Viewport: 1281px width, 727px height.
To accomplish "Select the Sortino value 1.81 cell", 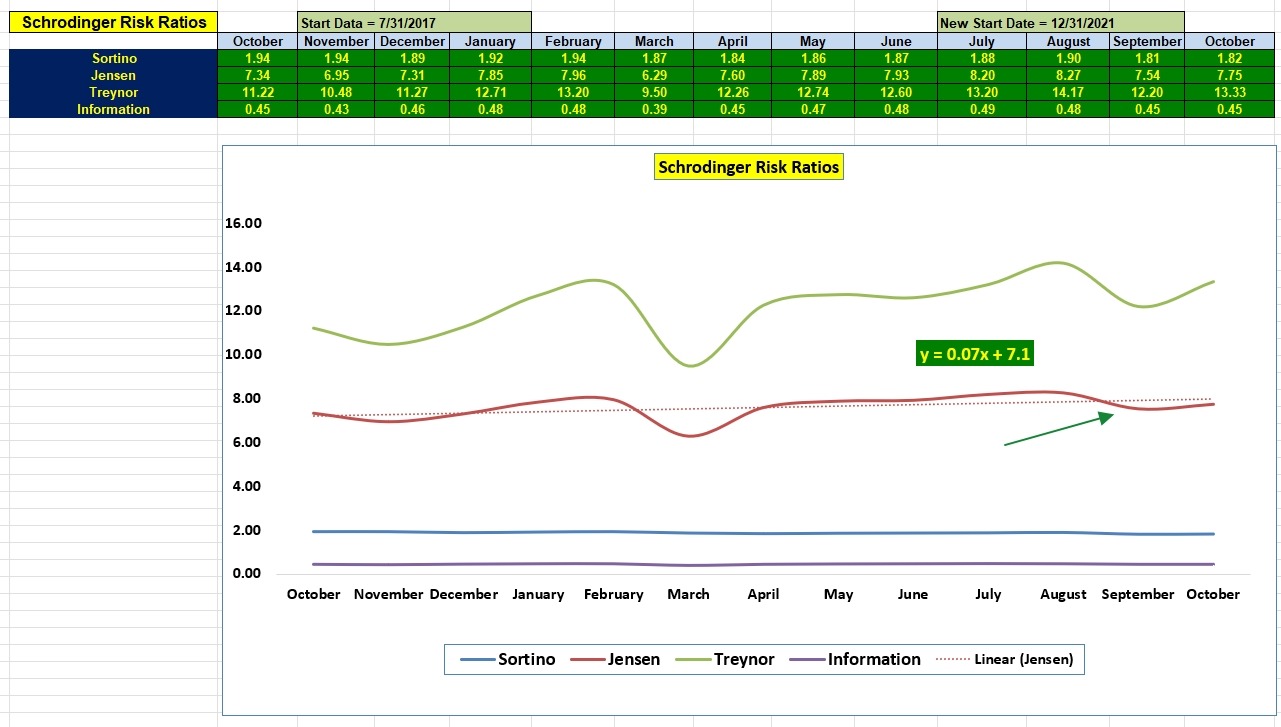I will pos(1147,59).
